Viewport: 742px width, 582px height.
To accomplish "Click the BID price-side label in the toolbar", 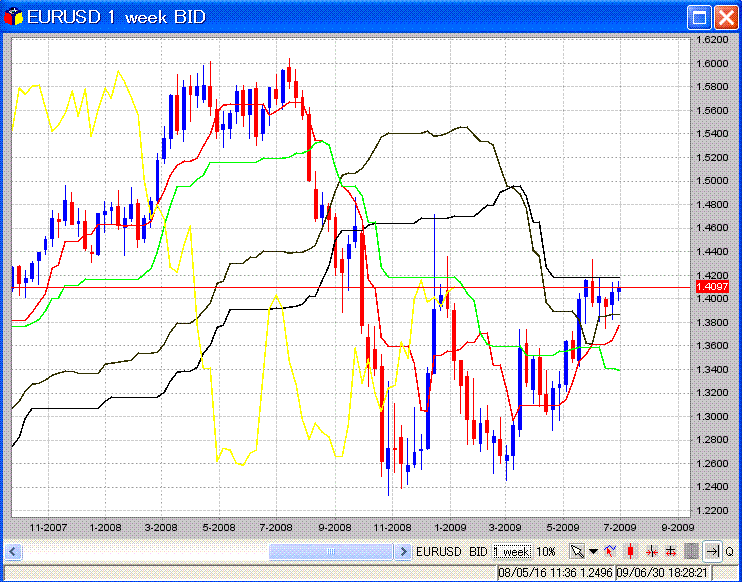I will pyautogui.click(x=478, y=552).
